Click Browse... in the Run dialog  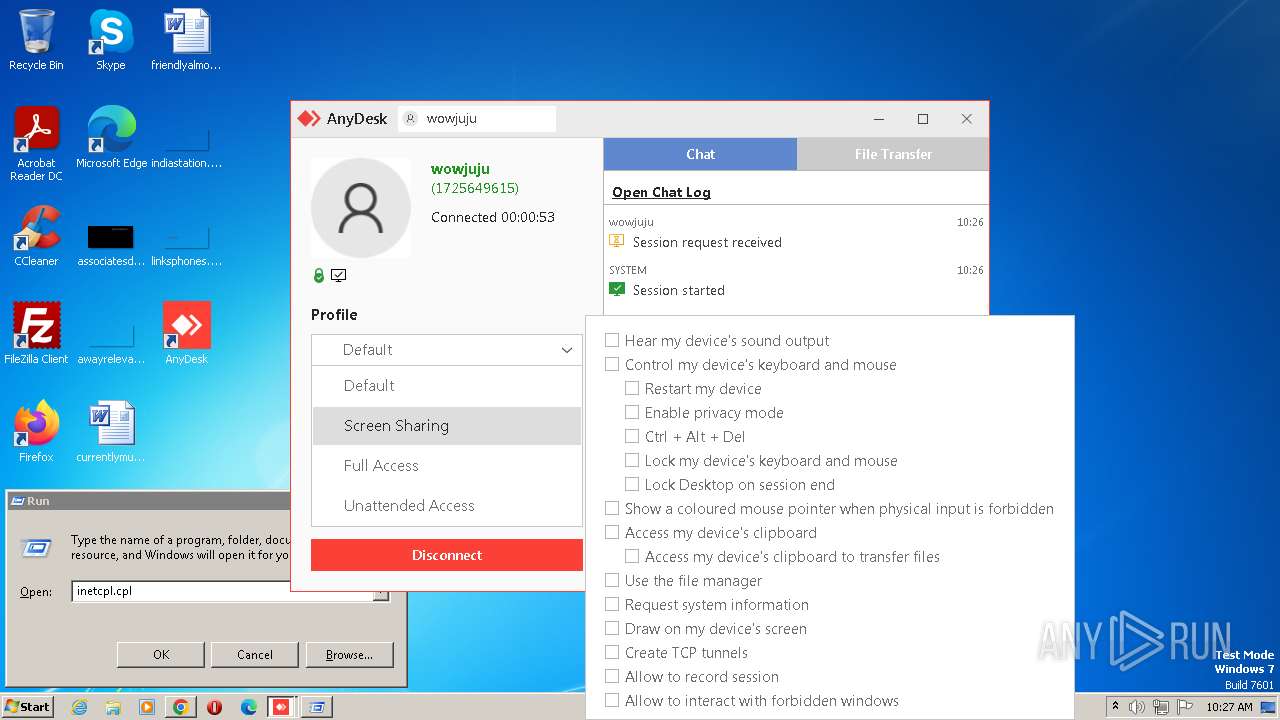pyautogui.click(x=349, y=655)
